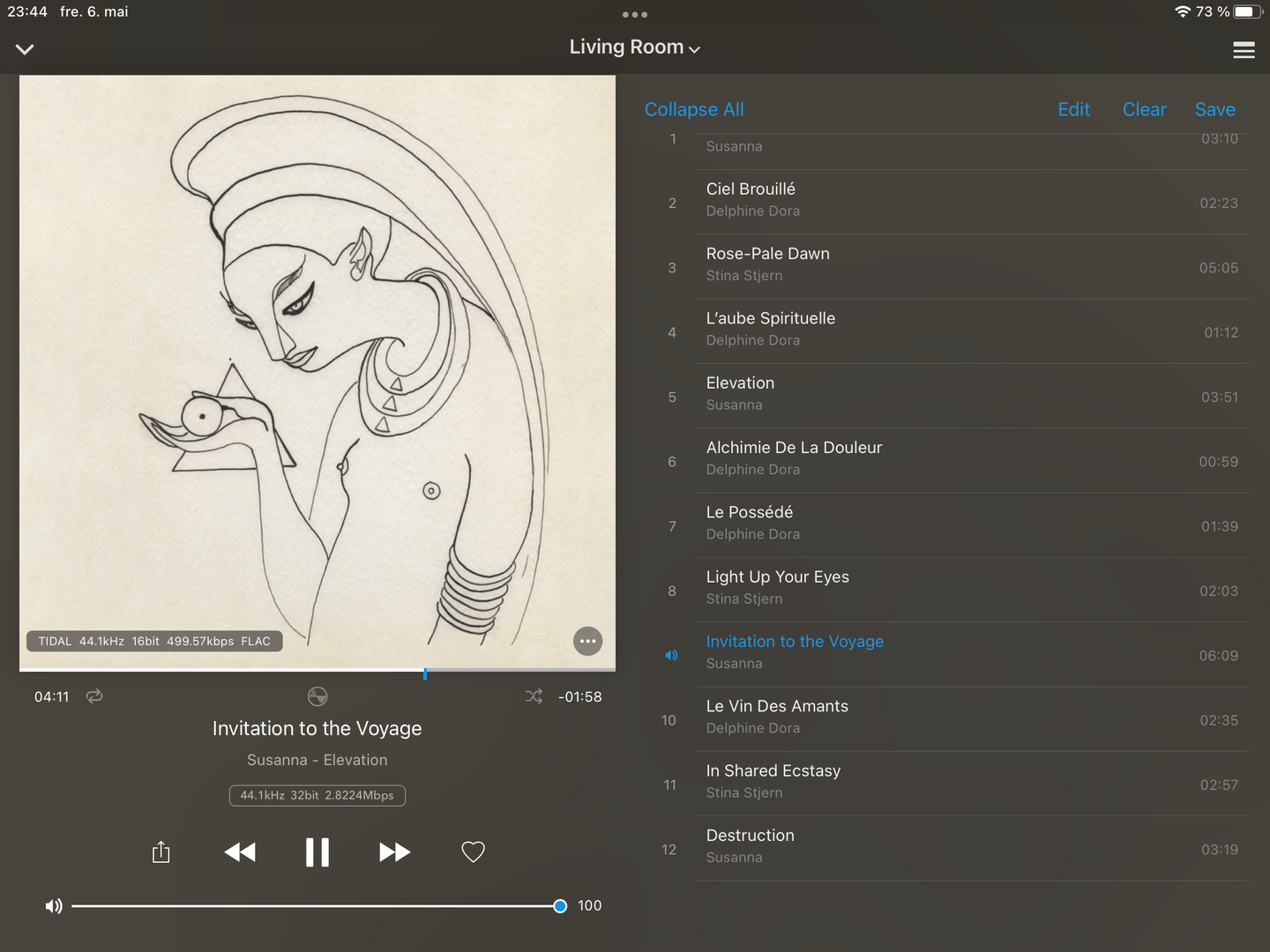Open the hamburger menu
This screenshot has height=952, width=1270.
[x=1244, y=50]
